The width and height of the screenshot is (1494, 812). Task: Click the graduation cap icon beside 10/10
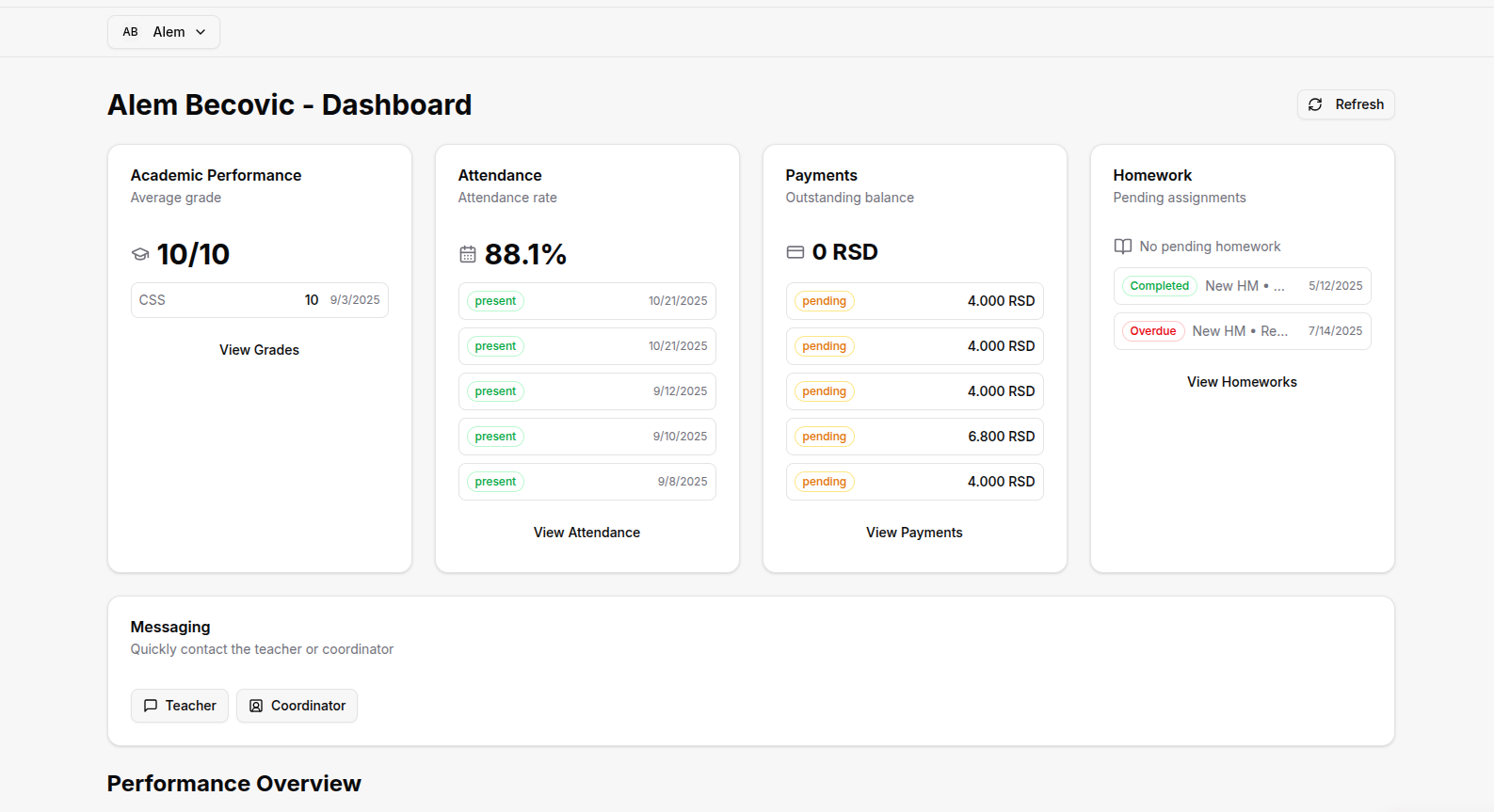click(140, 254)
